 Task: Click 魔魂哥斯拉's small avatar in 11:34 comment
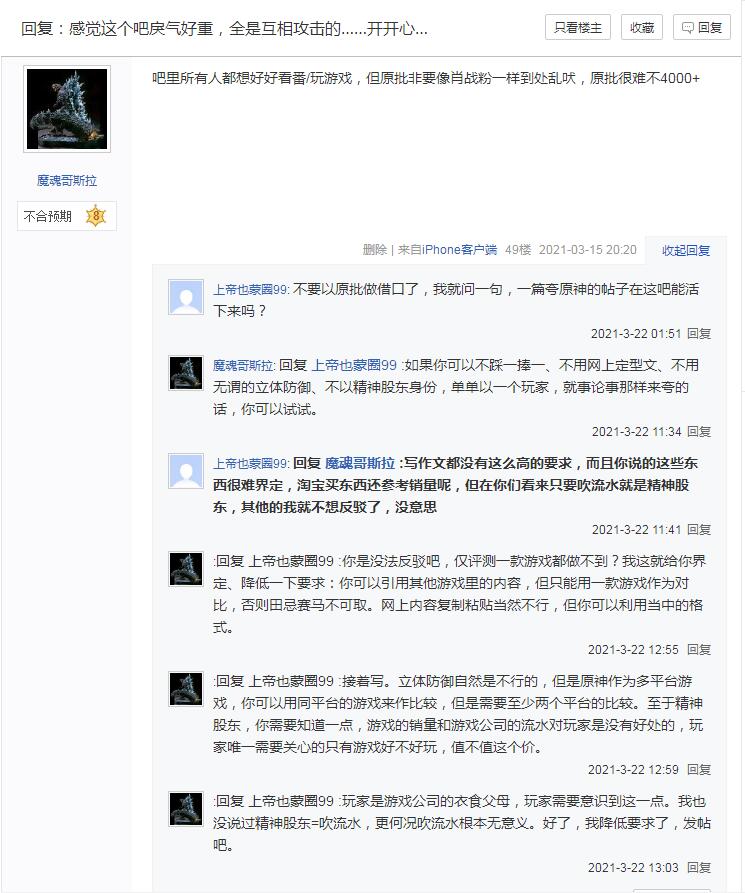pos(186,373)
